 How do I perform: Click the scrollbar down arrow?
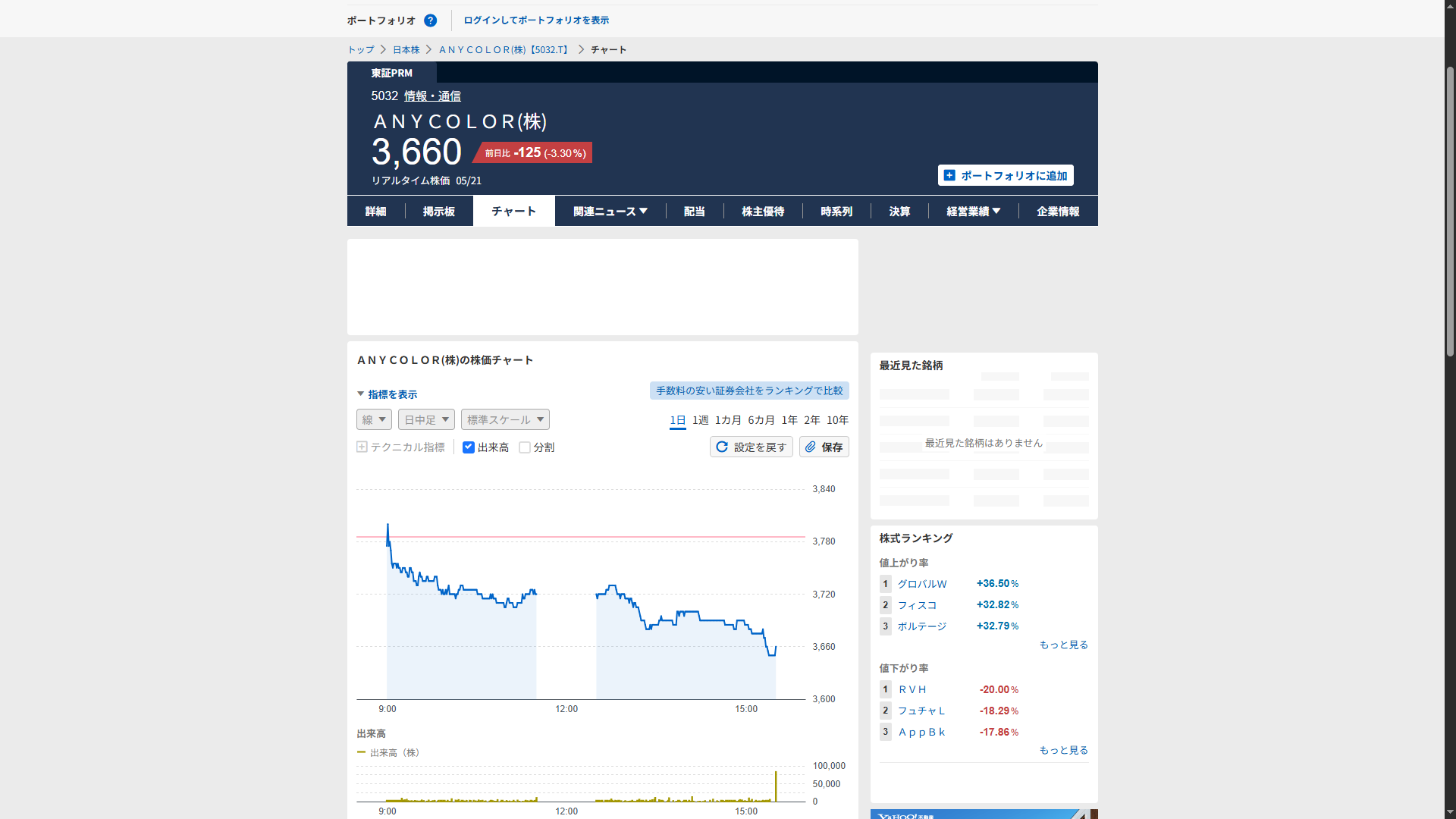click(1450, 811)
